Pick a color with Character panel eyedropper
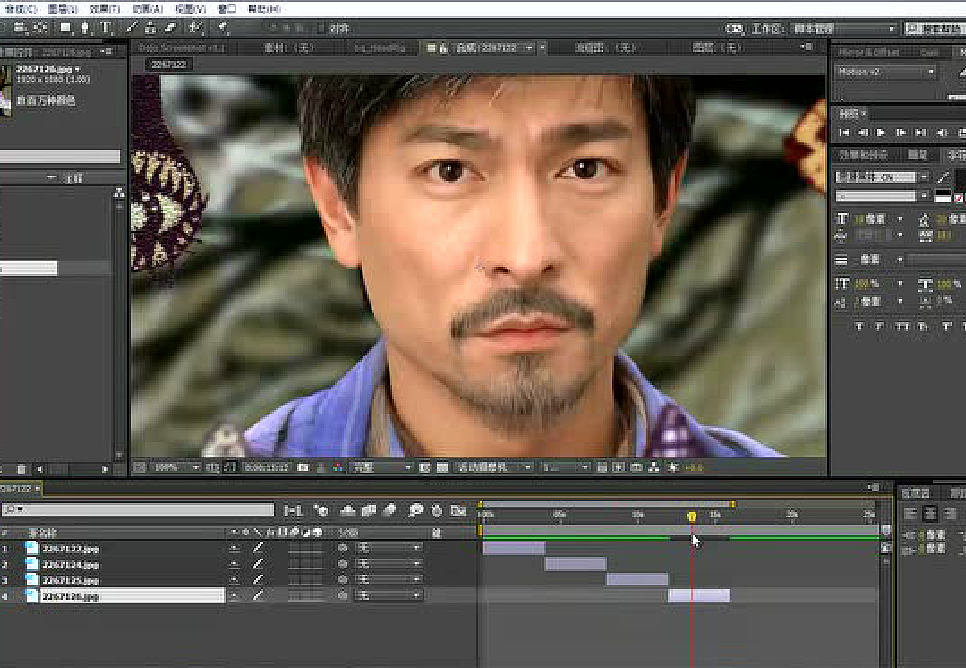This screenshot has height=668, width=966. tap(943, 177)
